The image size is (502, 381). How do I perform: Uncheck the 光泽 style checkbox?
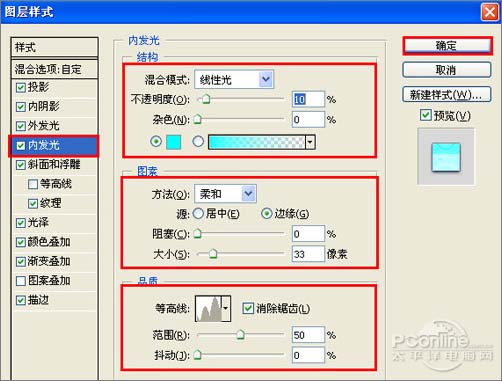(x=21, y=223)
